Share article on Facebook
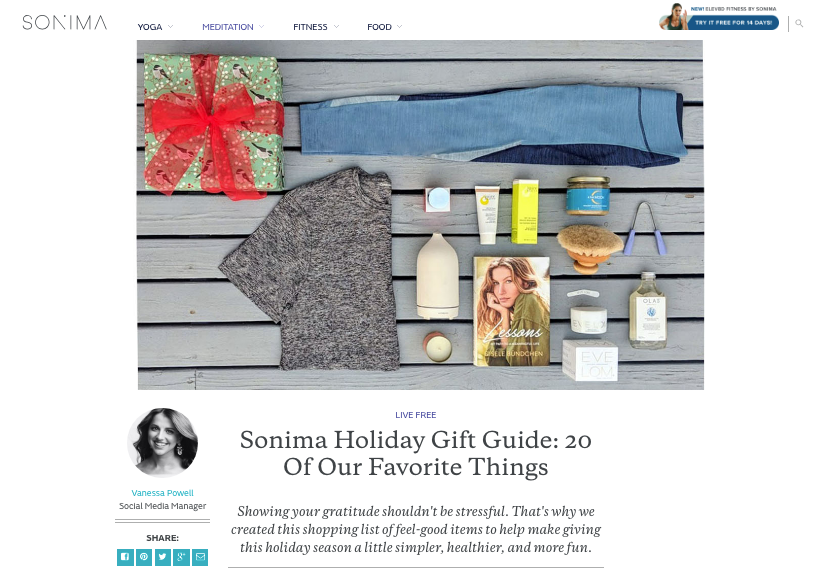 [x=125, y=557]
